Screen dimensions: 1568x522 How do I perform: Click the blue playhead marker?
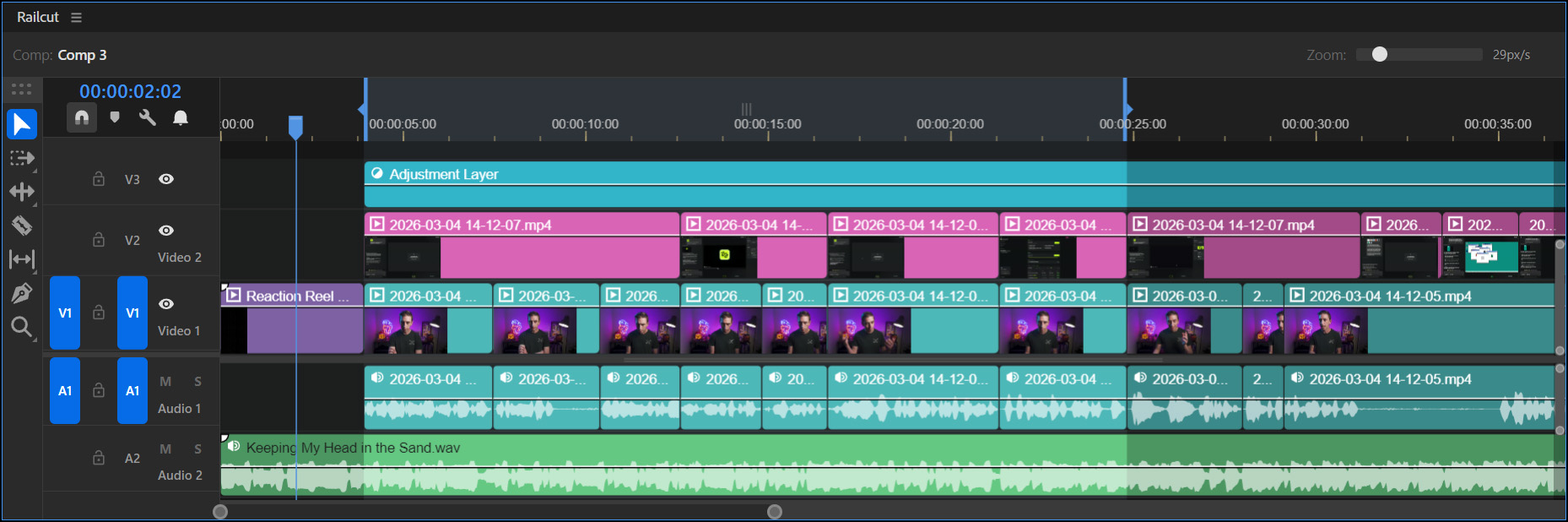[295, 127]
